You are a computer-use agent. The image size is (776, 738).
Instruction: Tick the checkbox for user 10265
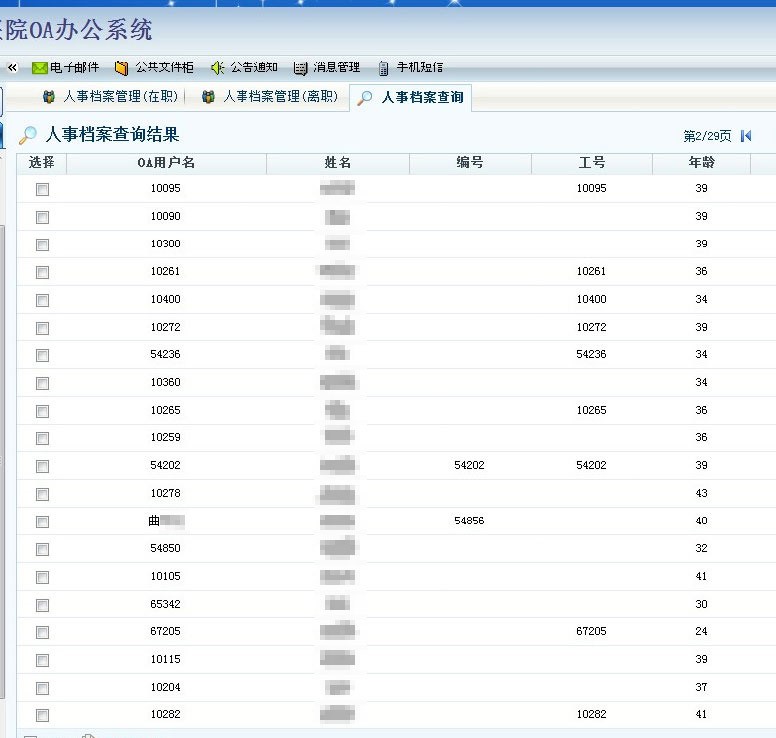pyautogui.click(x=43, y=411)
